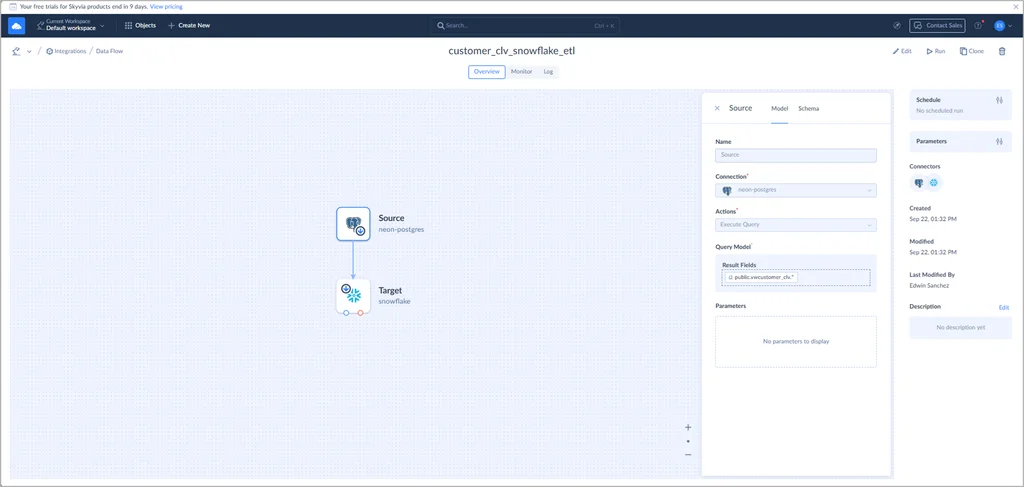This screenshot has height=487, width=1024.
Task: Select the Snowflake Target node icon
Action: click(353, 296)
